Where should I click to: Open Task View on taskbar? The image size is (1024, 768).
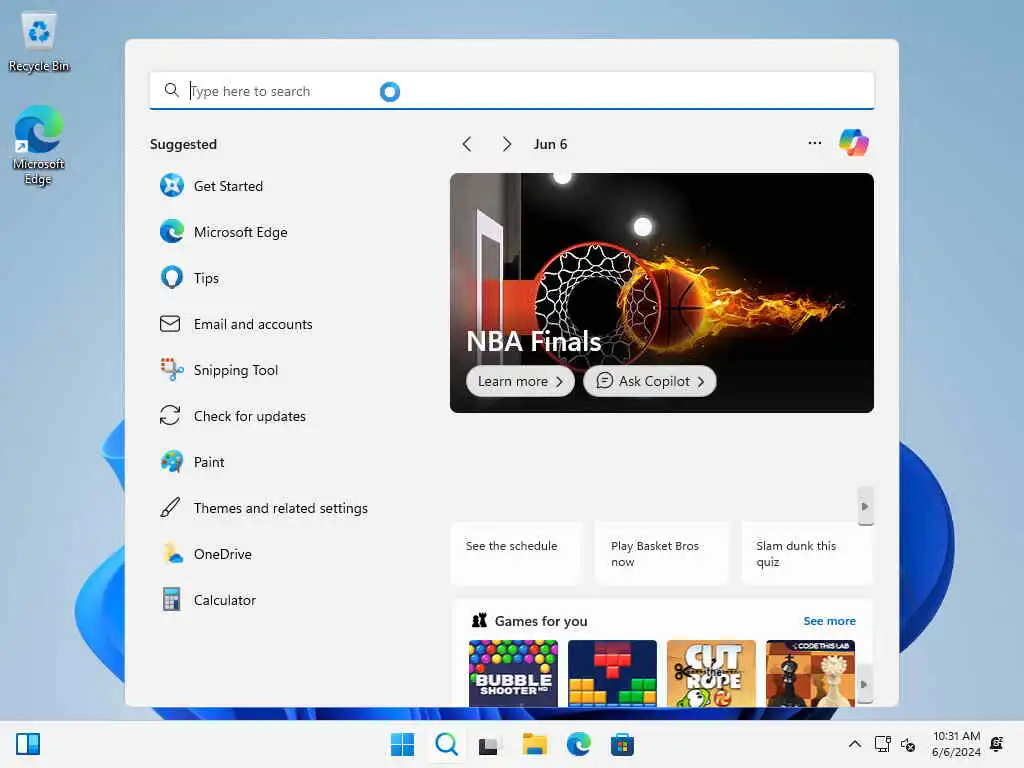point(490,745)
